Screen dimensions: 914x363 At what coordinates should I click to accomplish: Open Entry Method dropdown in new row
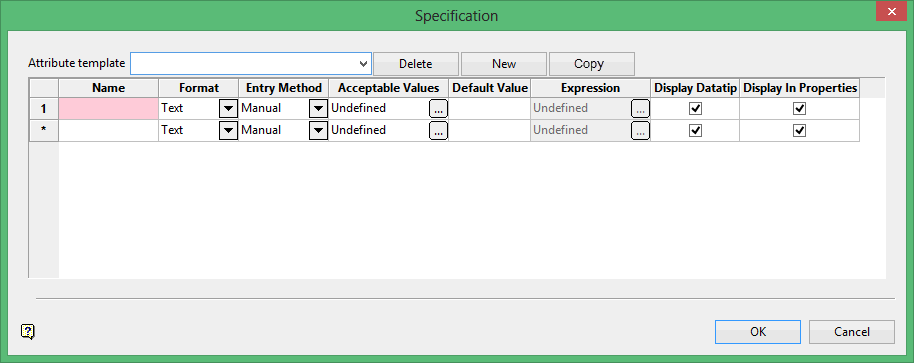[x=318, y=131]
